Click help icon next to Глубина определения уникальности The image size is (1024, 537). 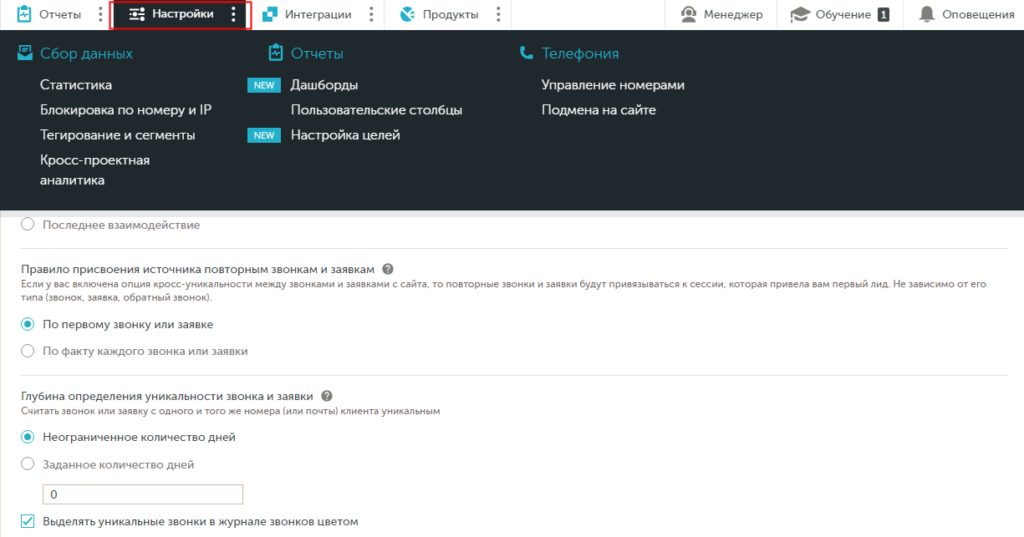point(327,396)
